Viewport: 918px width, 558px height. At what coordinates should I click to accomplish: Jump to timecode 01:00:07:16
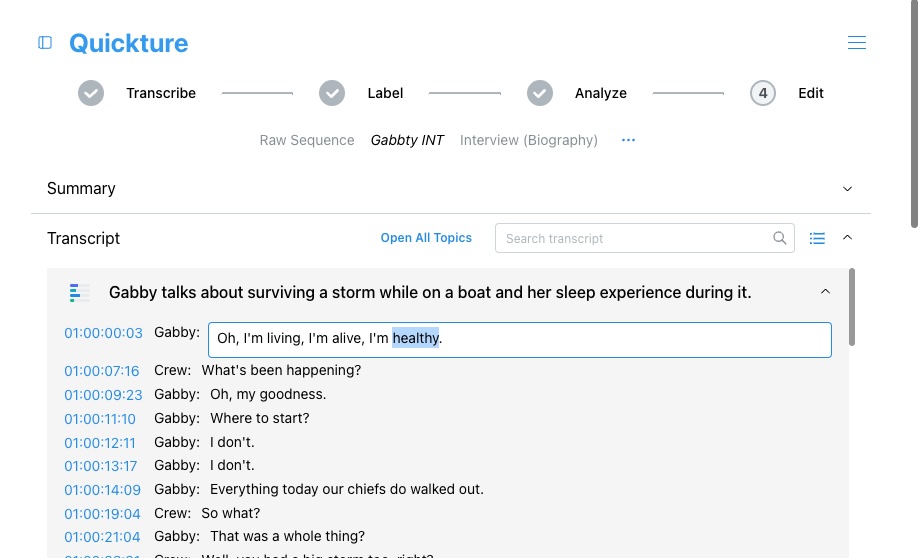coord(102,371)
